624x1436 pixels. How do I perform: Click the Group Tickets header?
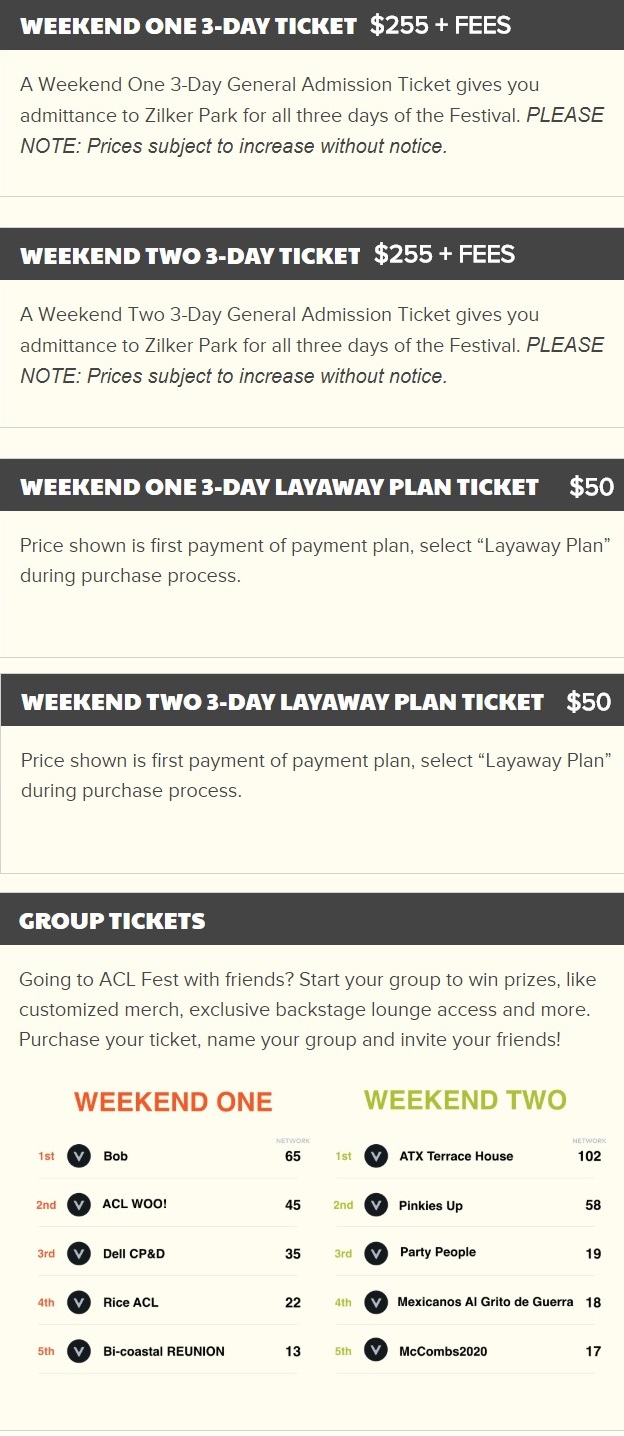312,919
